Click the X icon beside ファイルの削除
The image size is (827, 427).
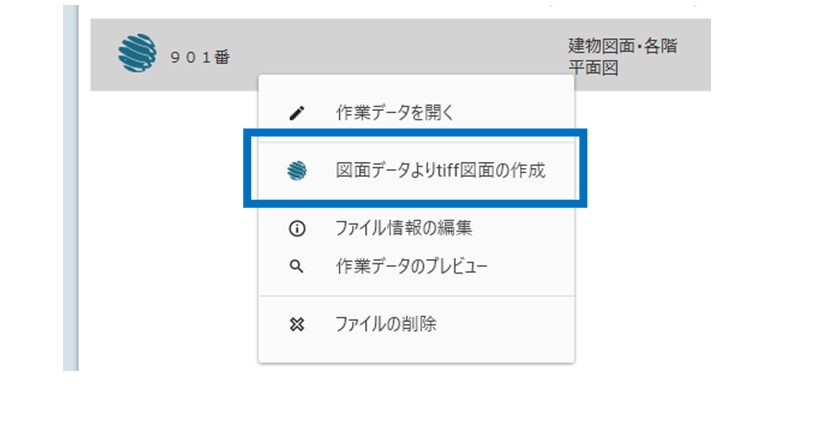297,324
